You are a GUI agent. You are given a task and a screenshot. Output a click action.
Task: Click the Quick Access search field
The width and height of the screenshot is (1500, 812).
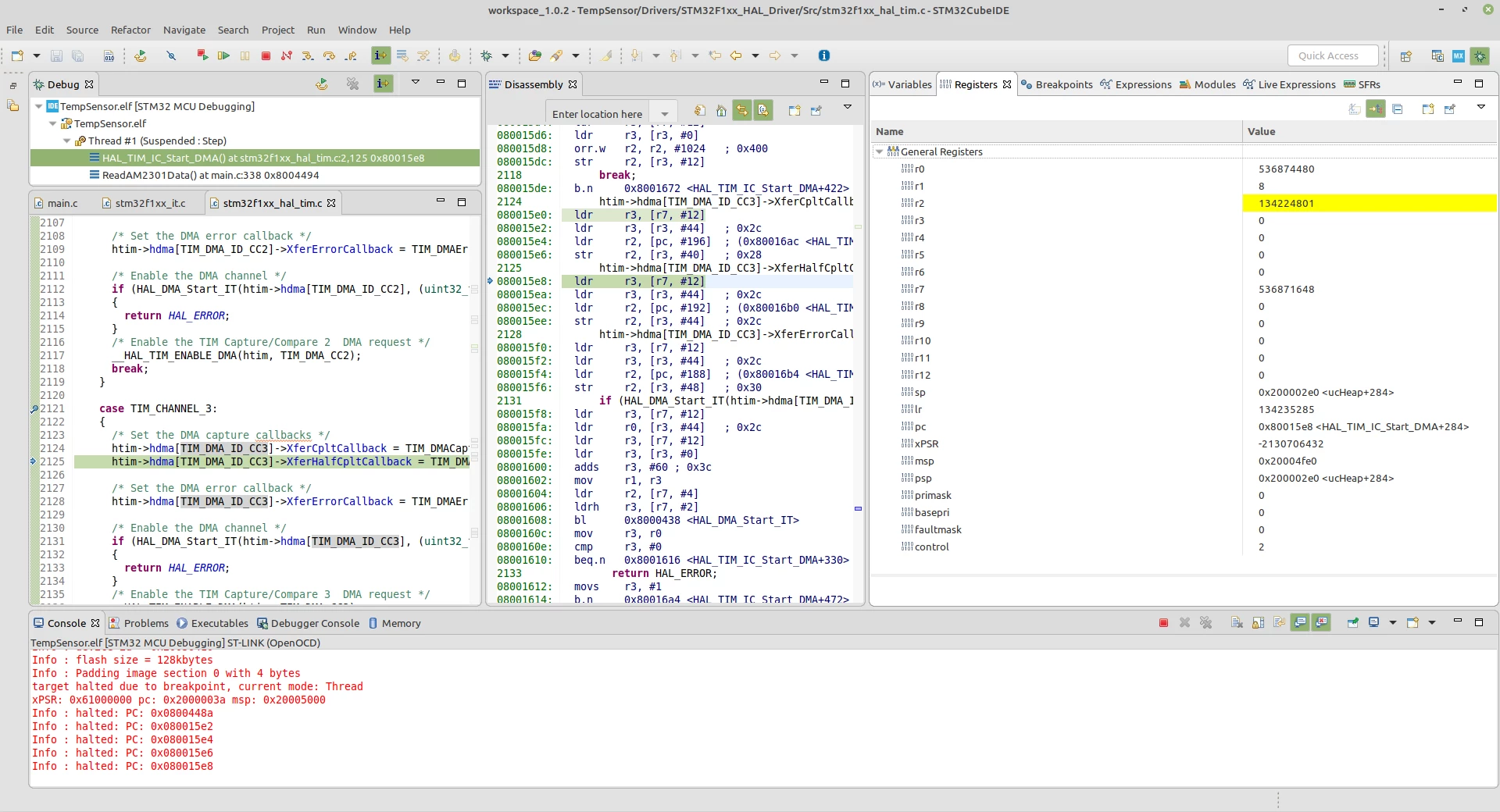[1332, 55]
